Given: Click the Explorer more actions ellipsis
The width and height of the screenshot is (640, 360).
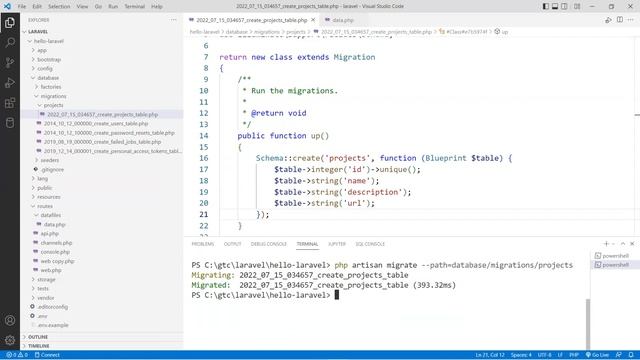Looking at the screenshot, I should pos(173,20).
